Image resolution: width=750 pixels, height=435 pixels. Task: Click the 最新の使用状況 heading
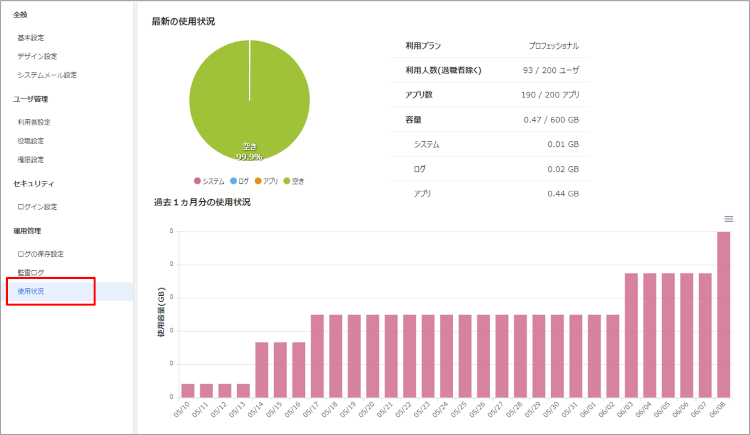point(183,22)
